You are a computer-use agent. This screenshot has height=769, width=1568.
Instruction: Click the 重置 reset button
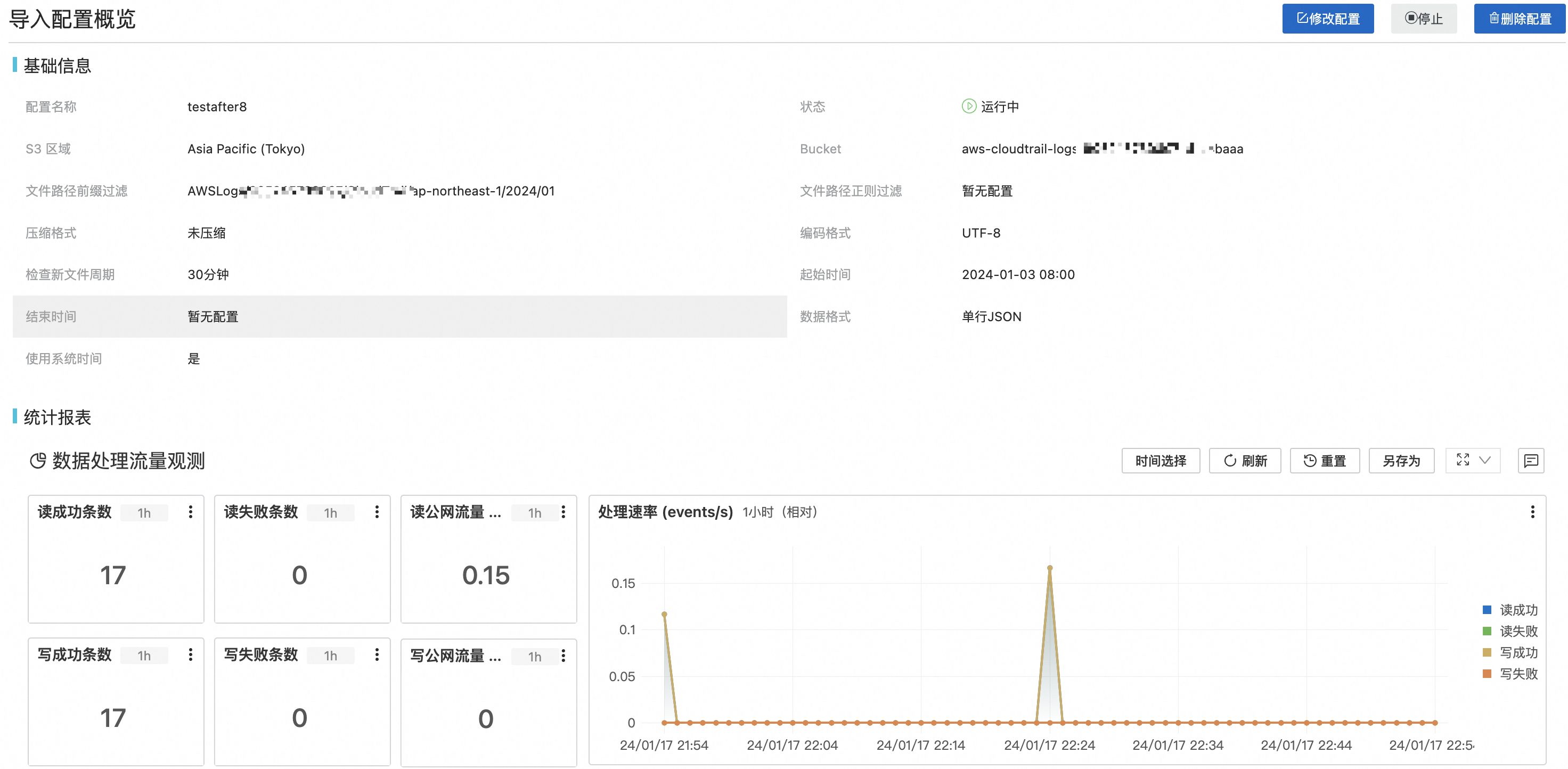click(x=1325, y=461)
